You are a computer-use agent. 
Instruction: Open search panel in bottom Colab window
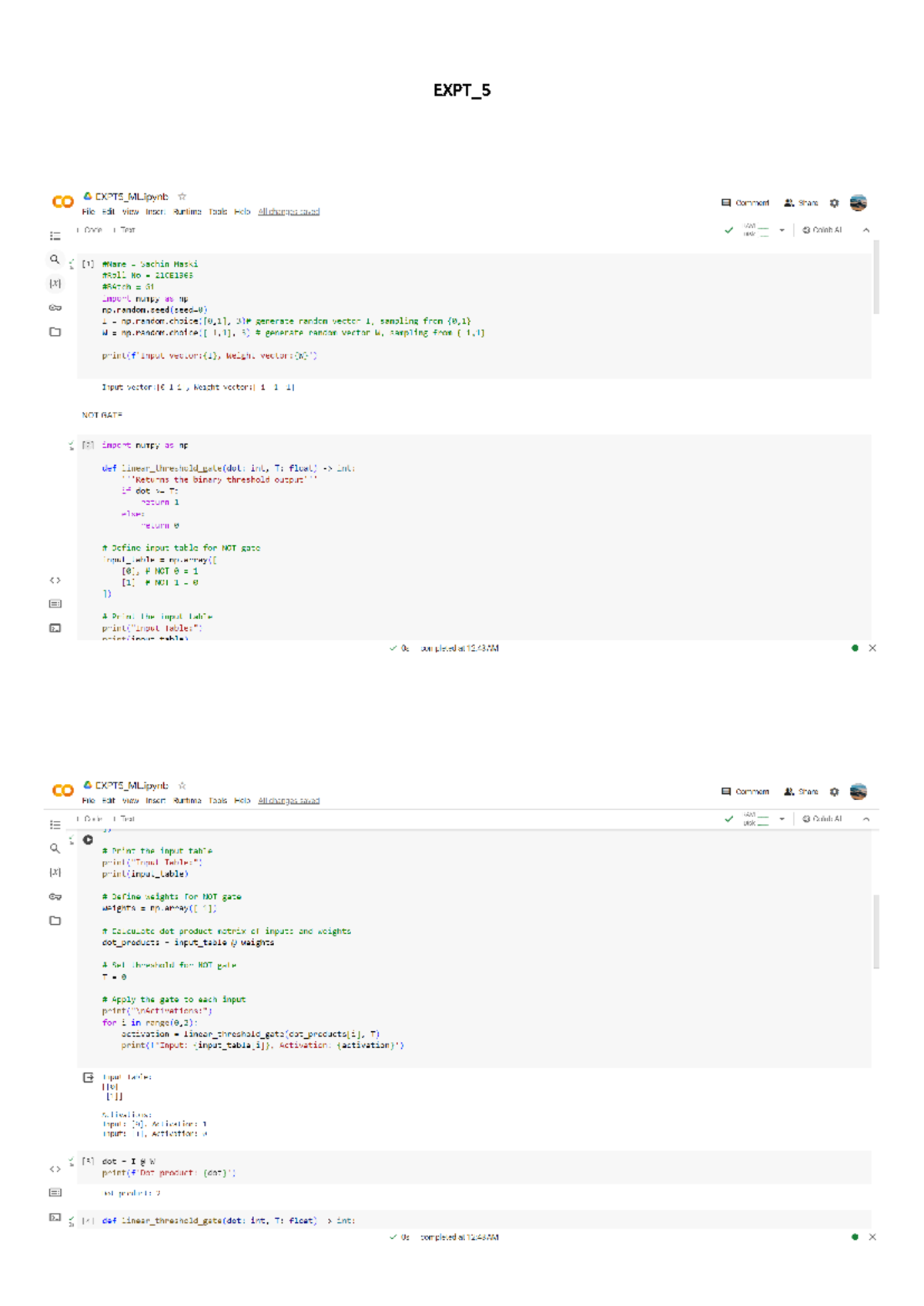pos(55,848)
